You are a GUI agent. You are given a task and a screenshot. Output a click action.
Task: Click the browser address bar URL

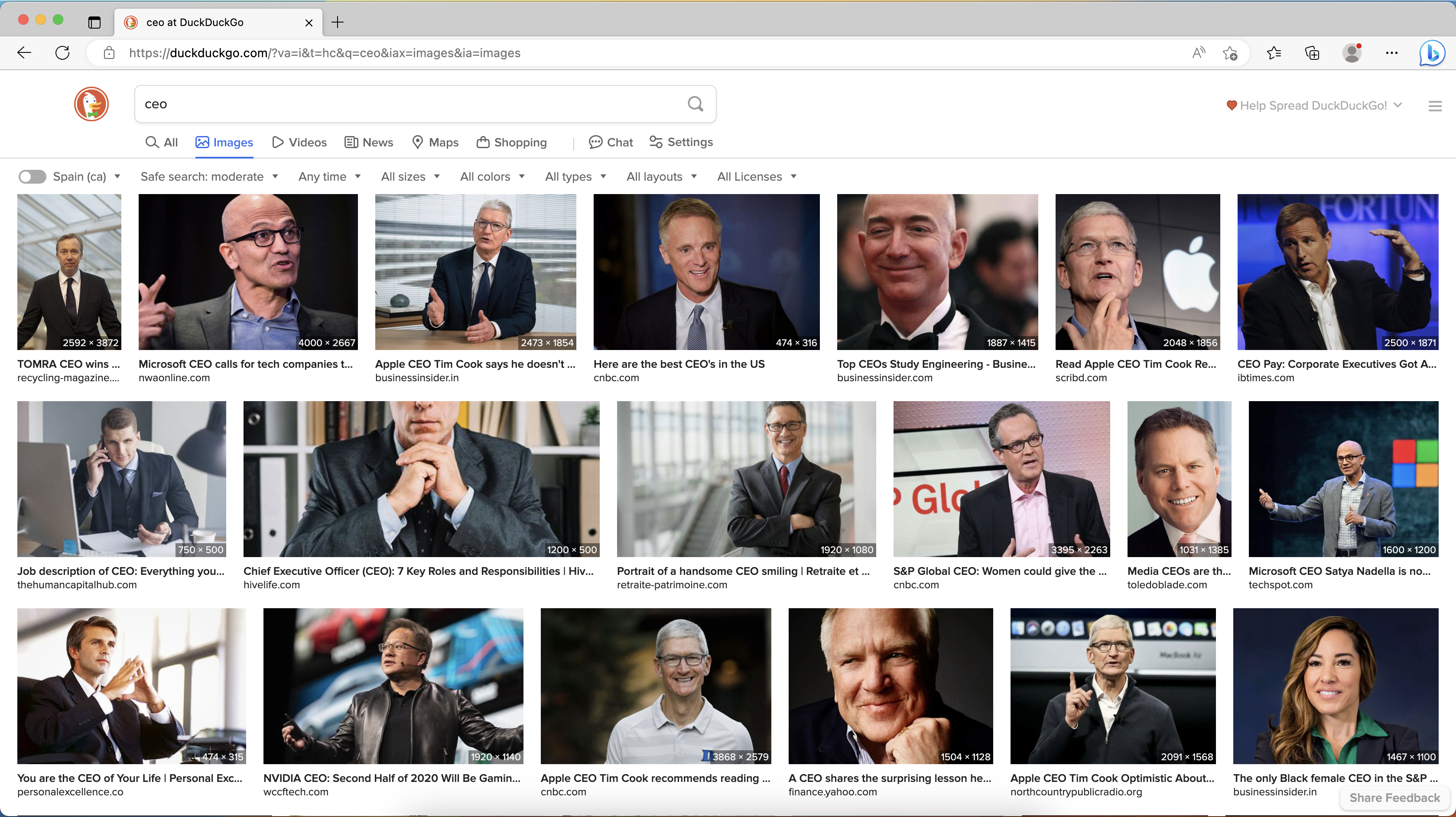point(325,53)
